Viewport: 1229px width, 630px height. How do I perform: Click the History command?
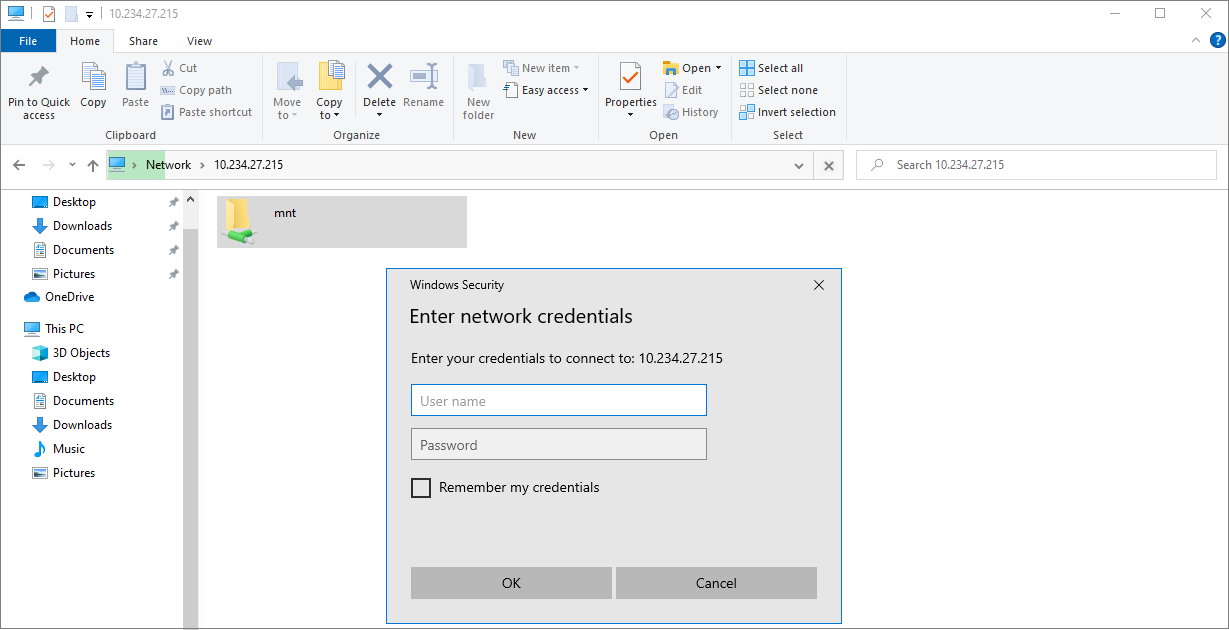point(691,112)
